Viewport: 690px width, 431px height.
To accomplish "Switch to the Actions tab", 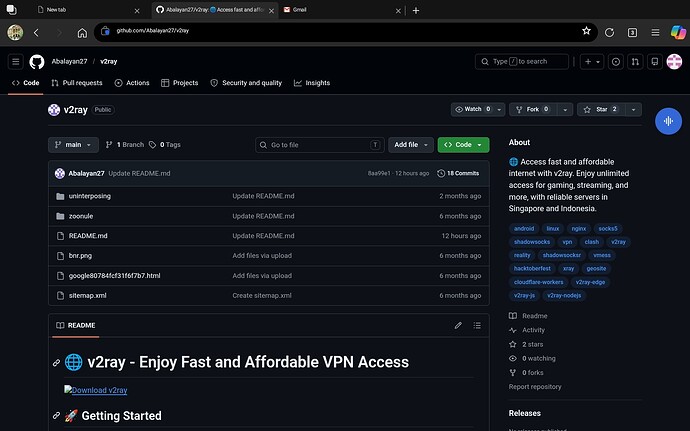I will [132, 83].
